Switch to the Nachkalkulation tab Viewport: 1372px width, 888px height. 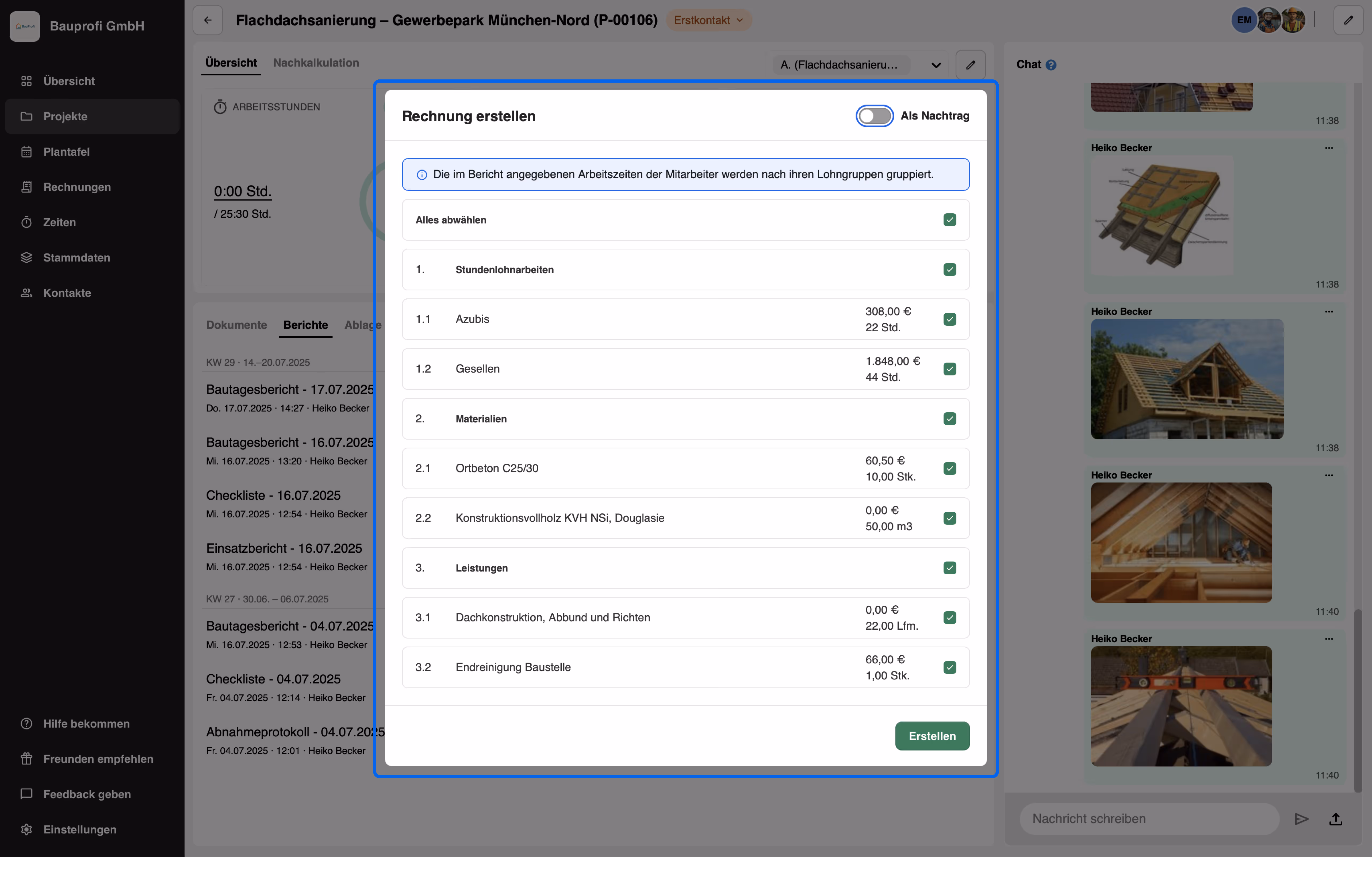[316, 63]
